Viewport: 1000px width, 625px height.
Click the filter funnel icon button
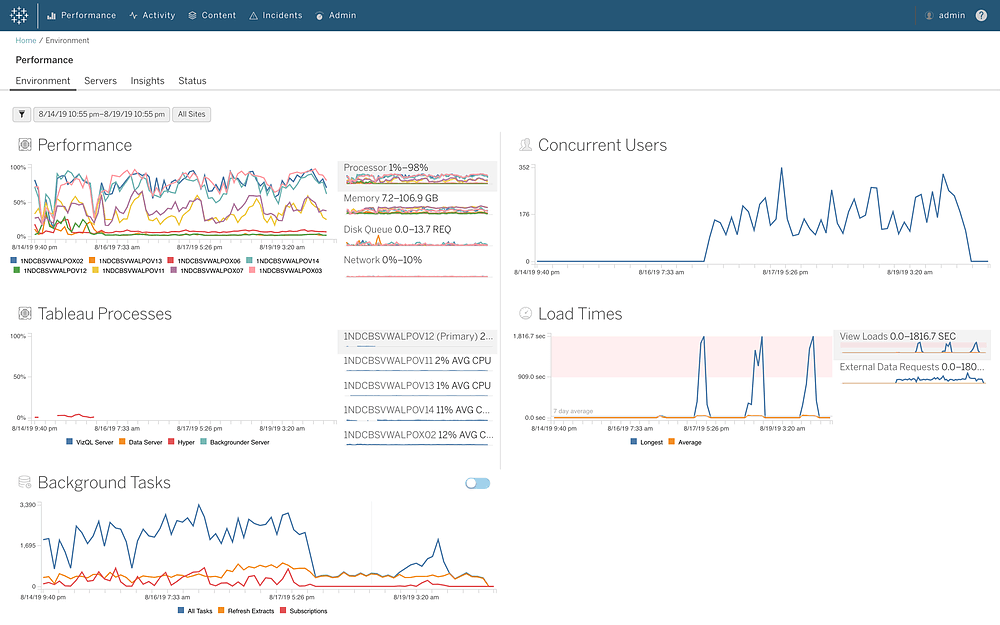(22, 114)
